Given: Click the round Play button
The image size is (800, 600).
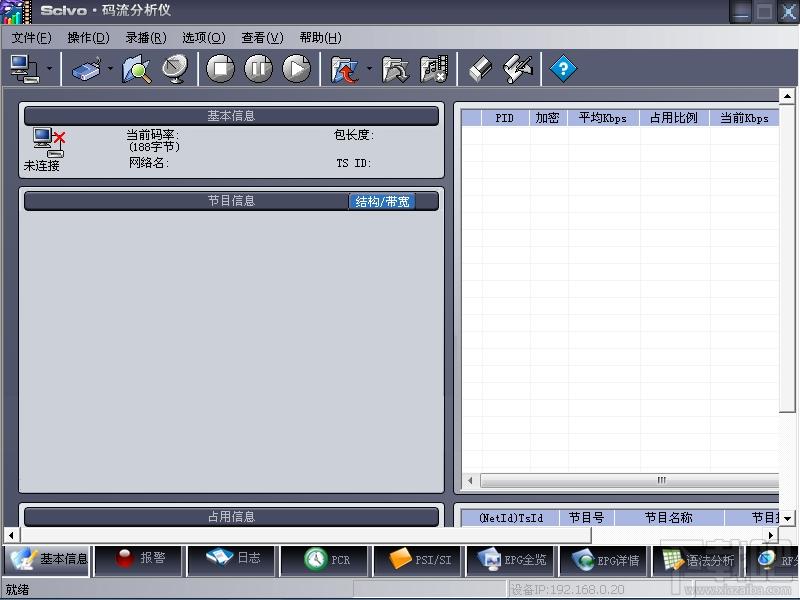Looking at the screenshot, I should click(296, 68).
